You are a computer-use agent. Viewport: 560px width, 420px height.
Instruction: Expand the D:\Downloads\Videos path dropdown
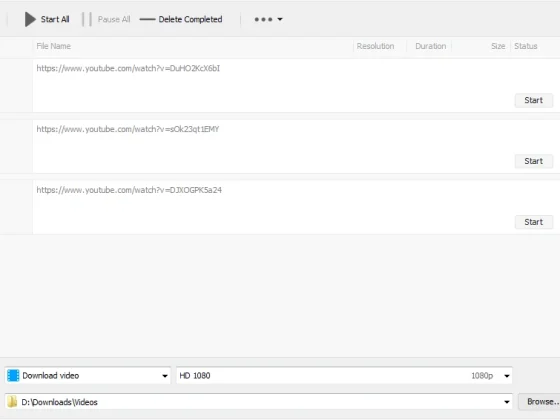pos(506,402)
